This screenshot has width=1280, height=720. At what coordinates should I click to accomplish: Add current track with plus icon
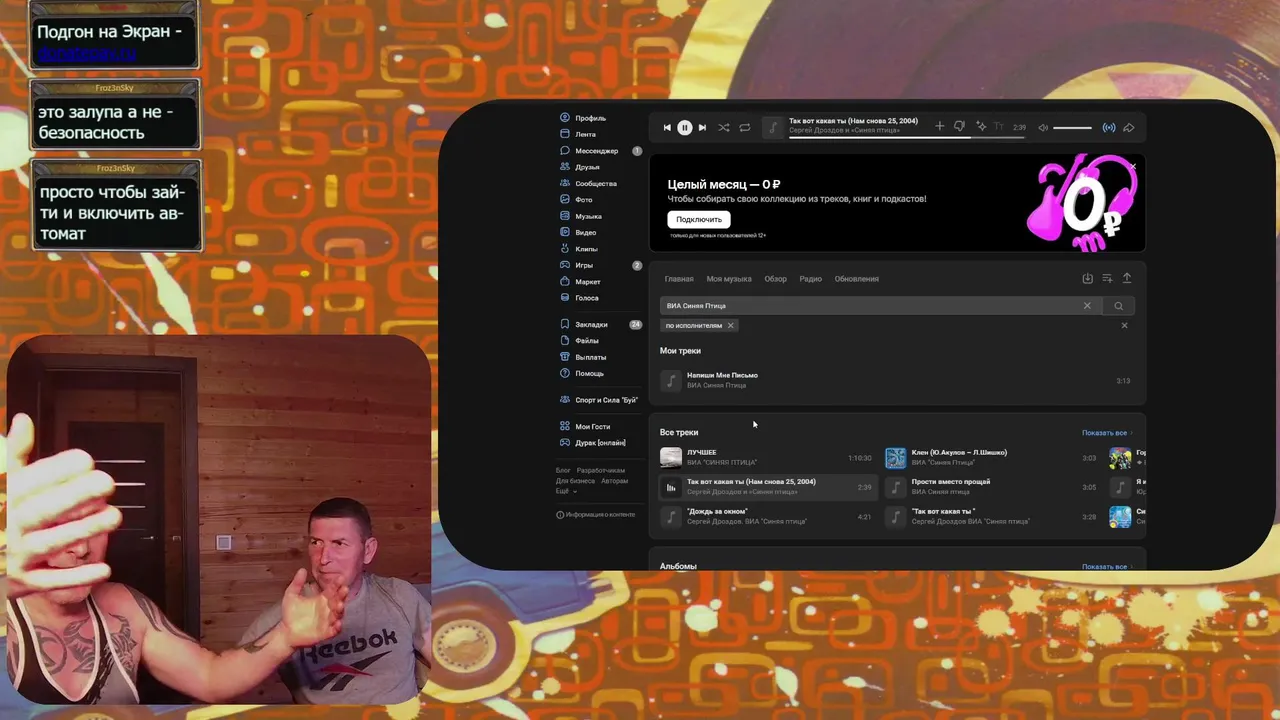[x=939, y=127]
